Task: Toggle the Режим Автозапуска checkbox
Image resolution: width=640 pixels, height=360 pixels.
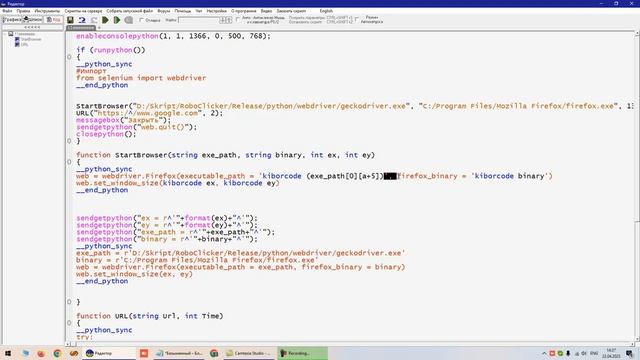Action: coord(357,19)
